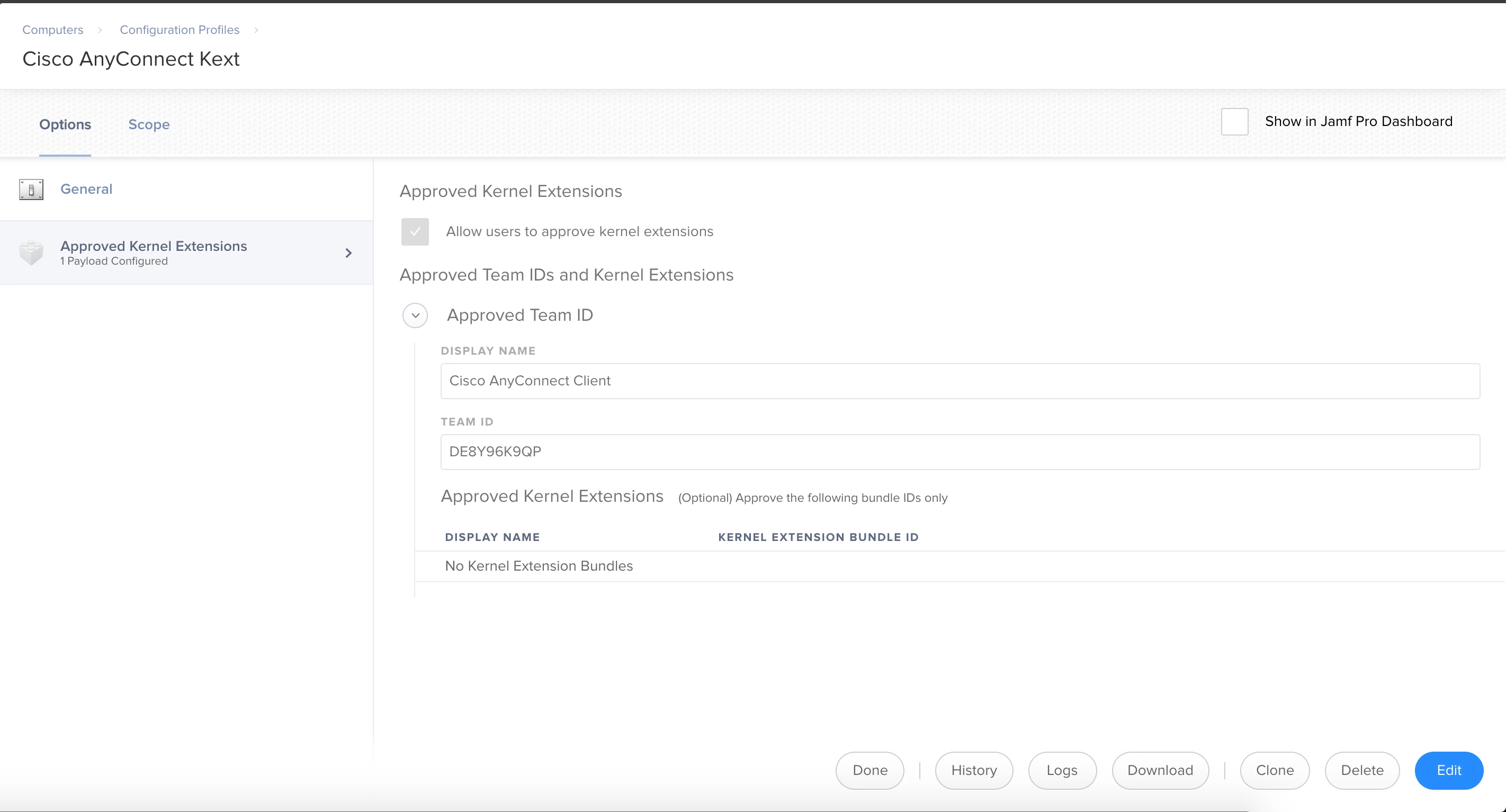Click the Approved Kernel Extensions brick icon

coord(31,252)
